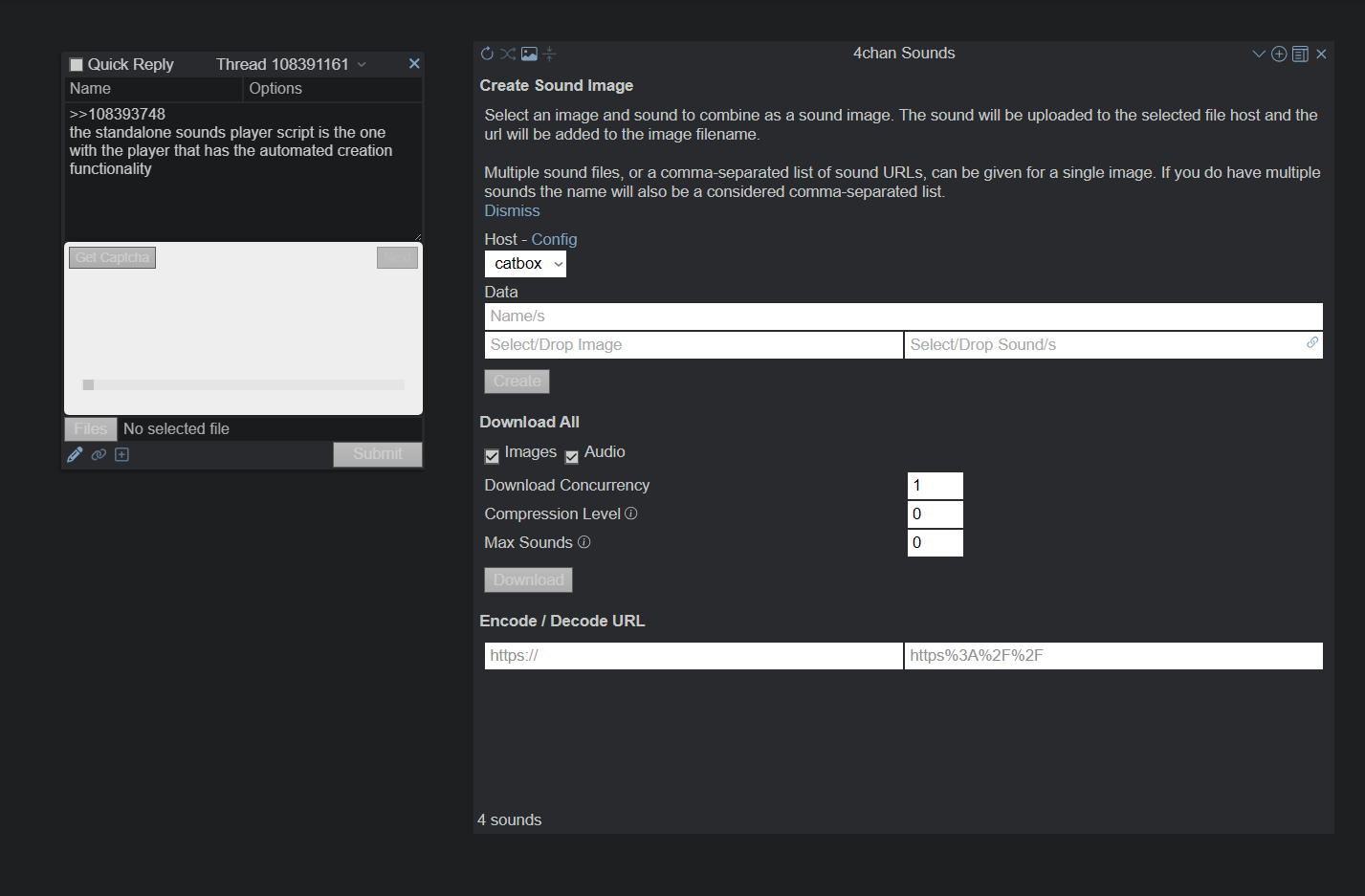Click the Select/Drop Sound/s field
The width and height of the screenshot is (1365, 896).
1113,345
